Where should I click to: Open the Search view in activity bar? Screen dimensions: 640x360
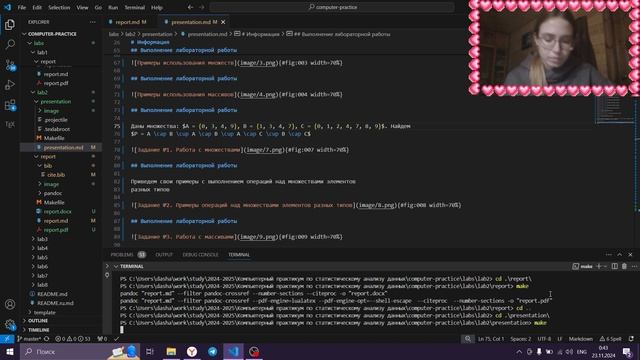click(x=10, y=44)
